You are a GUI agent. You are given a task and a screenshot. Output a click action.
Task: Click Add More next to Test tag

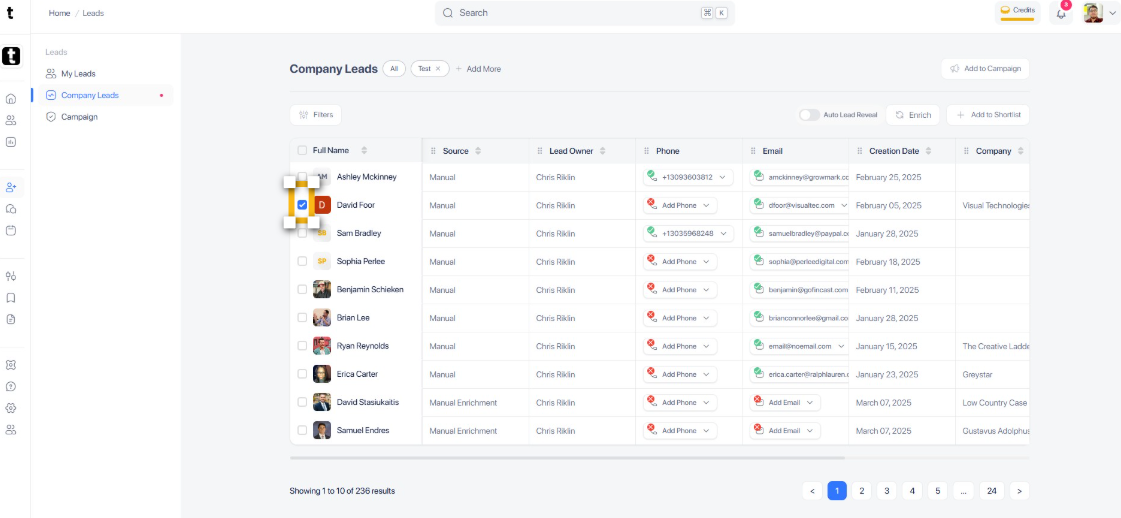(x=478, y=69)
